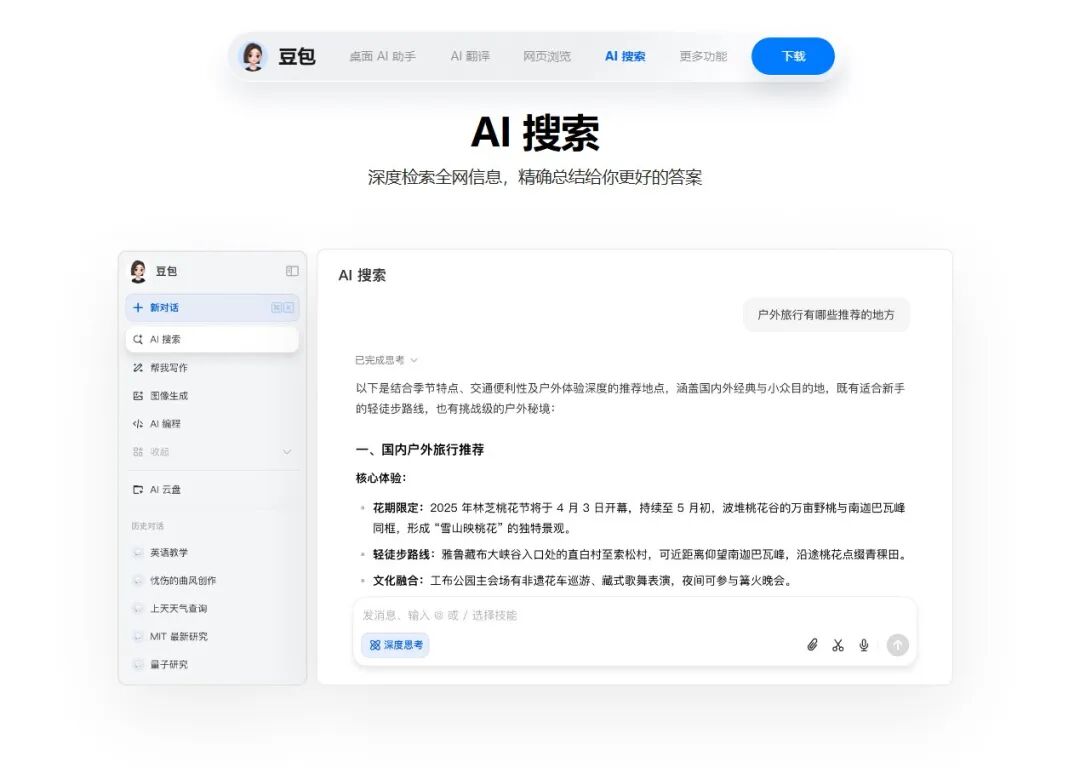Collapse the sidebar panel icon

click(x=292, y=270)
